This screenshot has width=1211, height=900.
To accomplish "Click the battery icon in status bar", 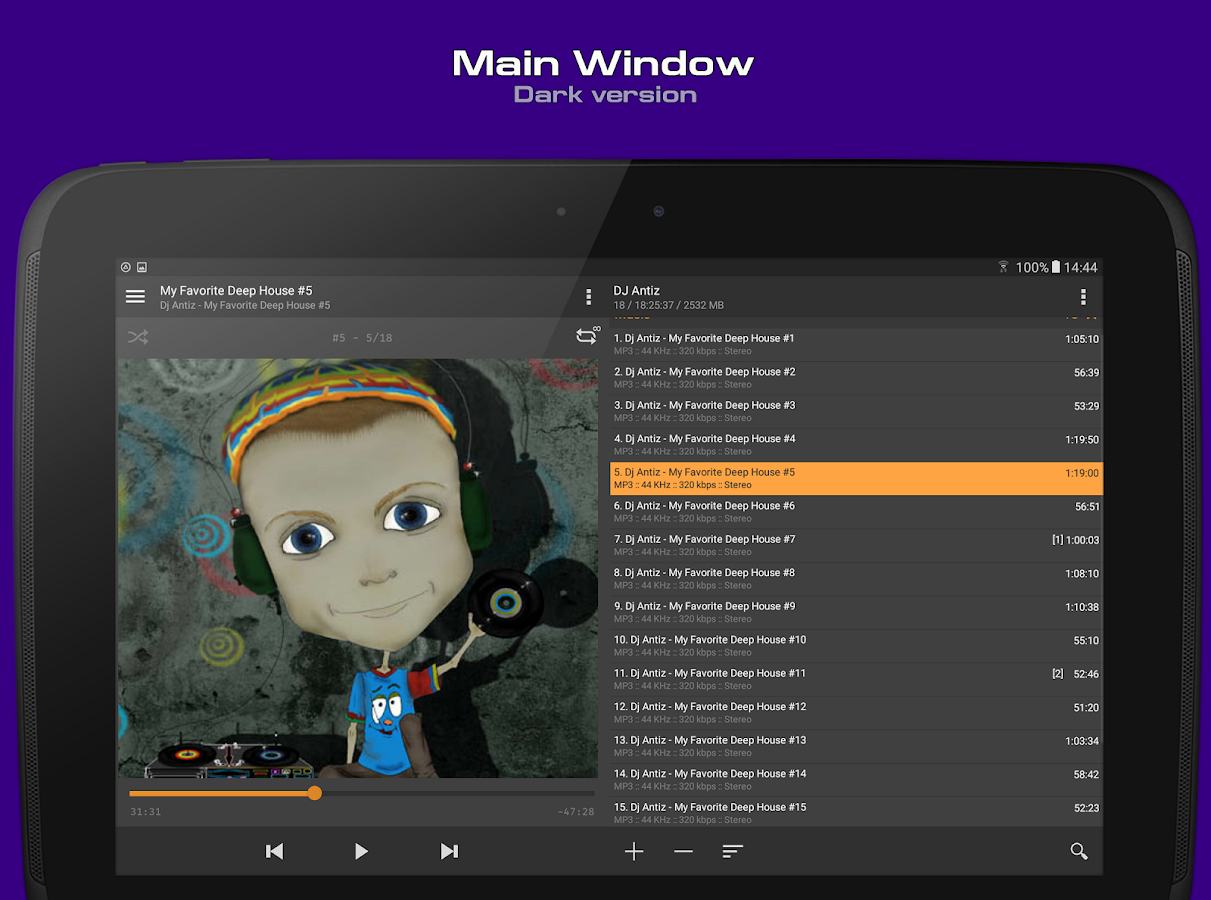I will 1055,267.
